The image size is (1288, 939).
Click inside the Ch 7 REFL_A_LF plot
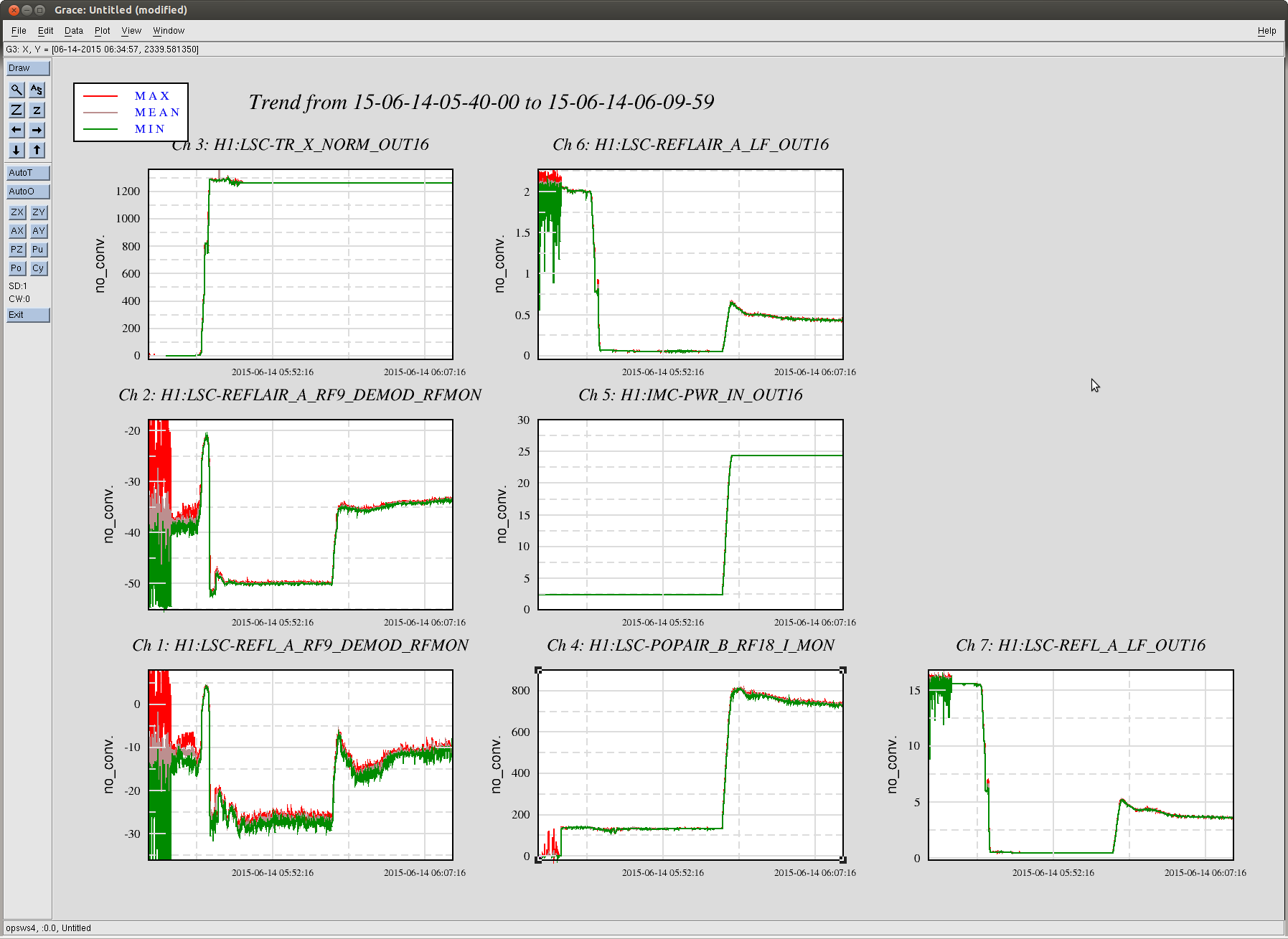[x=1081, y=765]
